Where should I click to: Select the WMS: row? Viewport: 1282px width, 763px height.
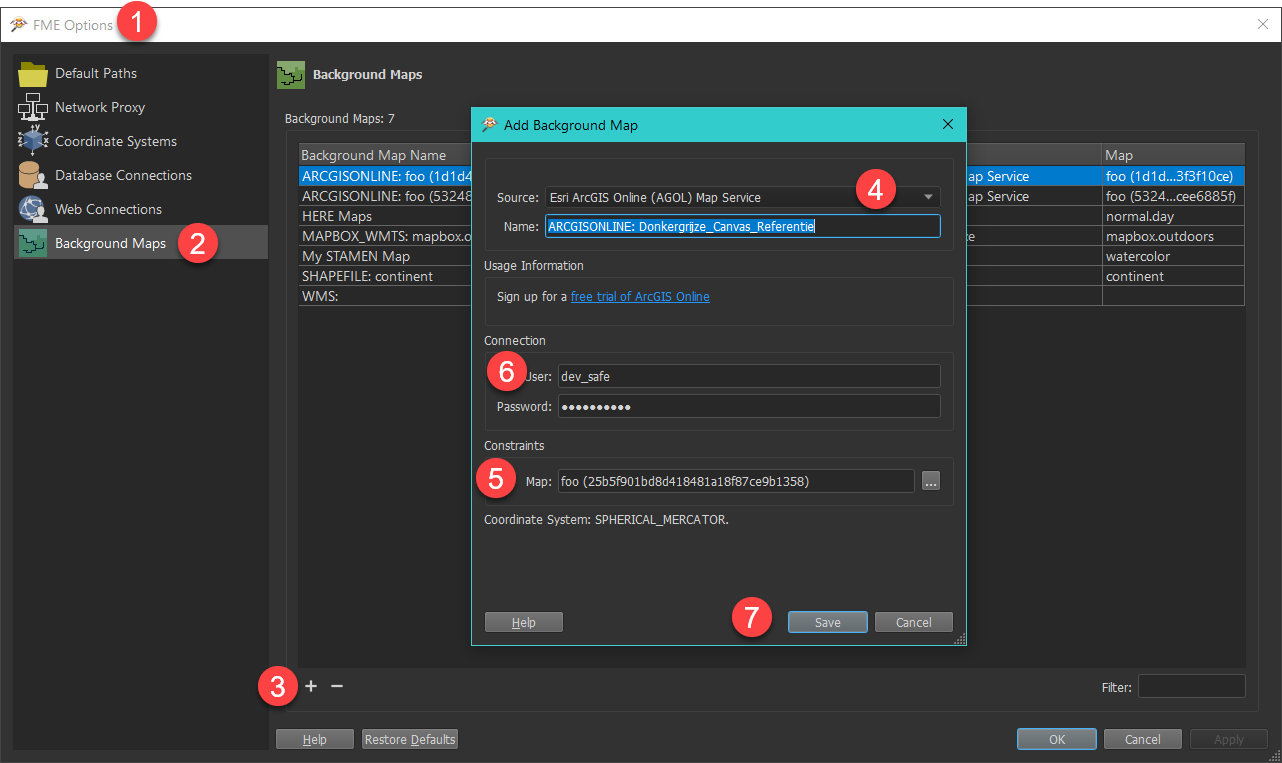385,296
